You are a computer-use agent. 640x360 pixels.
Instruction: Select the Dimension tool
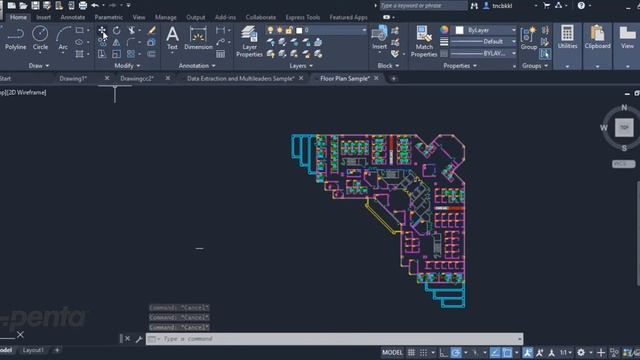198,38
